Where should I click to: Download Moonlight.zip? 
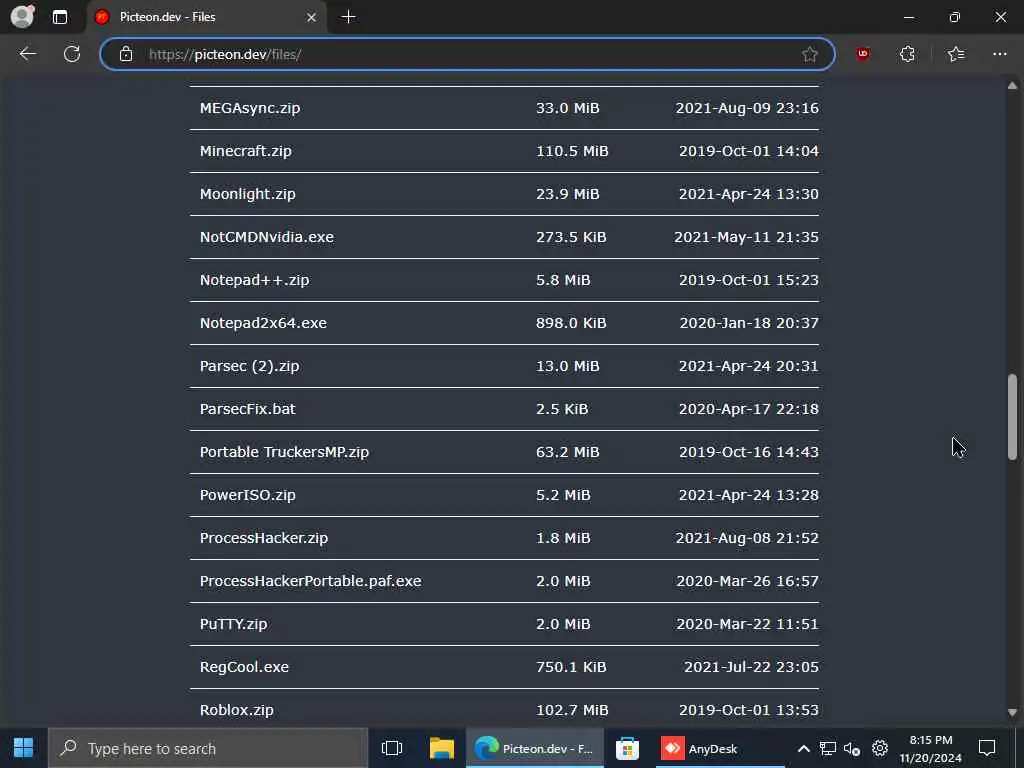[248, 194]
